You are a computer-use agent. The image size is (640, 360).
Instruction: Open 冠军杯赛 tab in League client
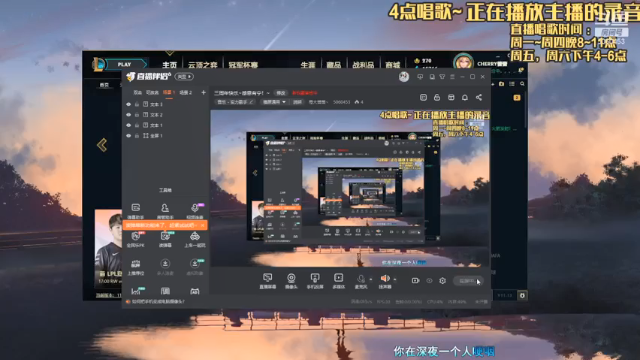243,64
